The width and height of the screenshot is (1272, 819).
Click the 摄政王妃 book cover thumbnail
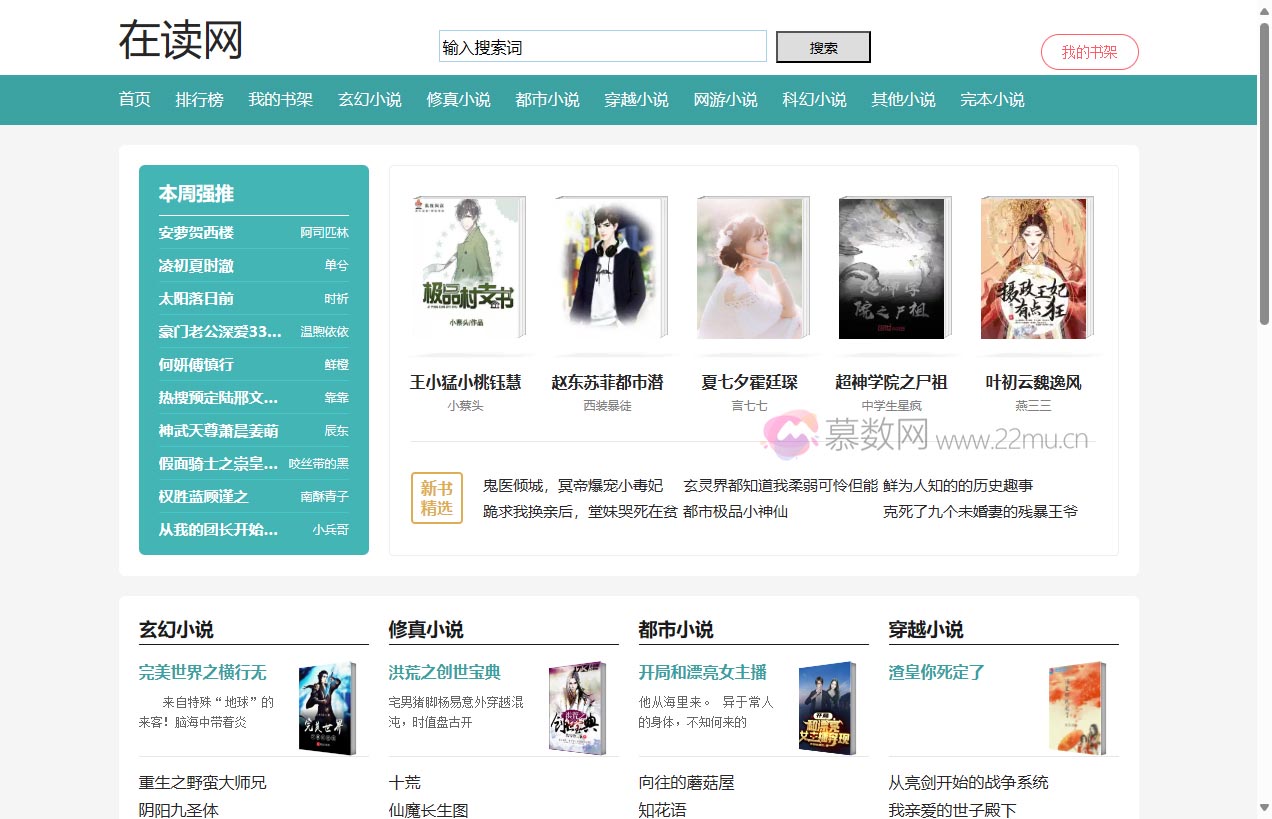click(1034, 268)
